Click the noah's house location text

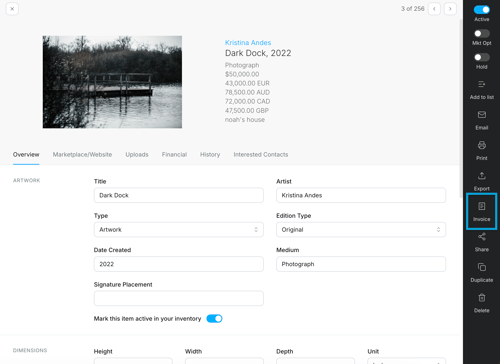tap(245, 120)
